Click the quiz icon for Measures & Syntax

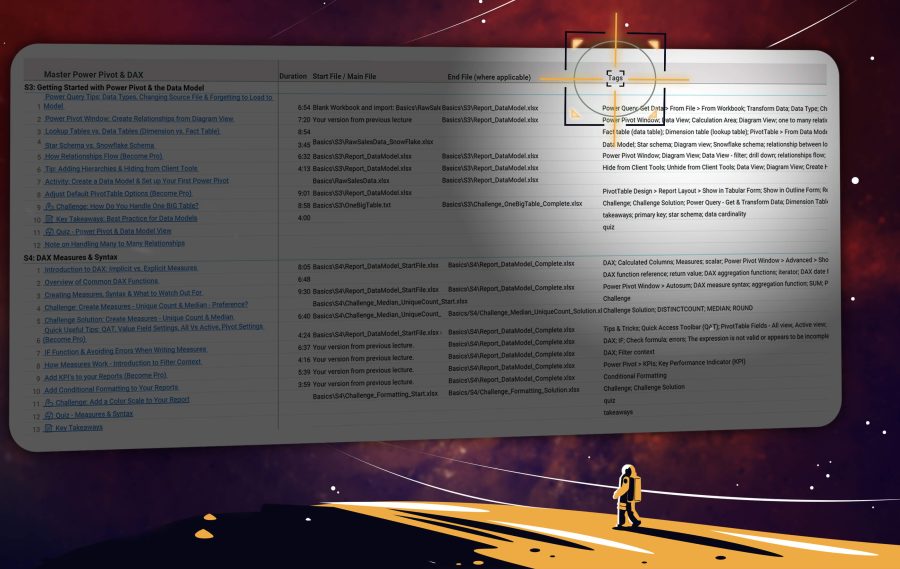49,414
